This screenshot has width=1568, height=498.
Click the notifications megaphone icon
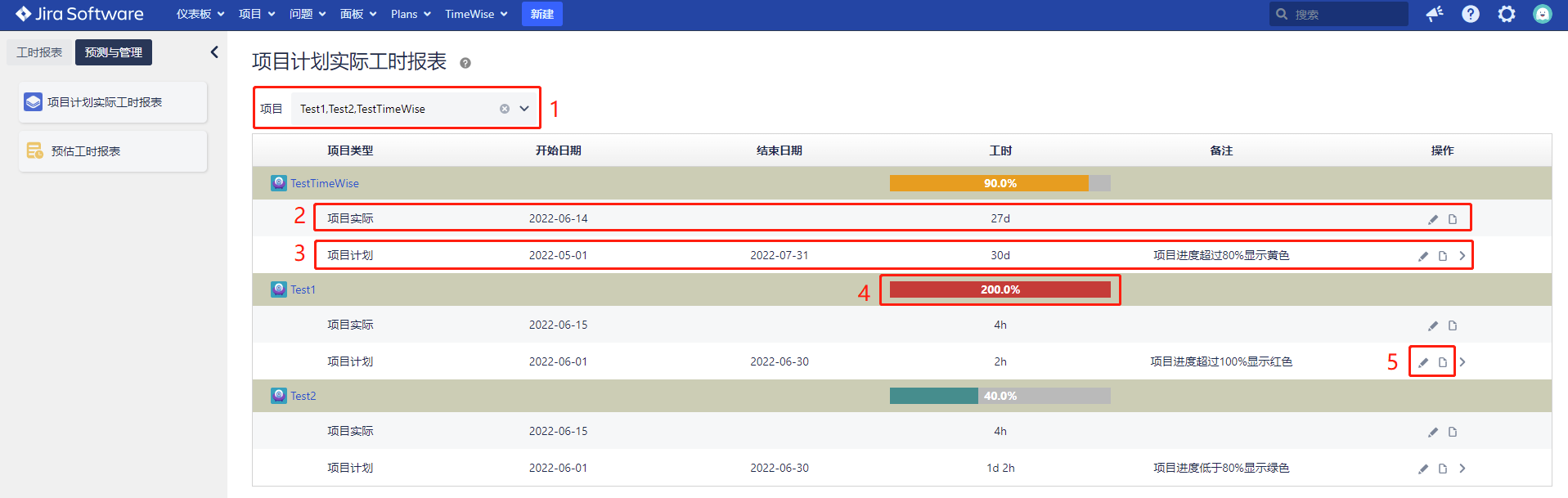[x=1435, y=14]
